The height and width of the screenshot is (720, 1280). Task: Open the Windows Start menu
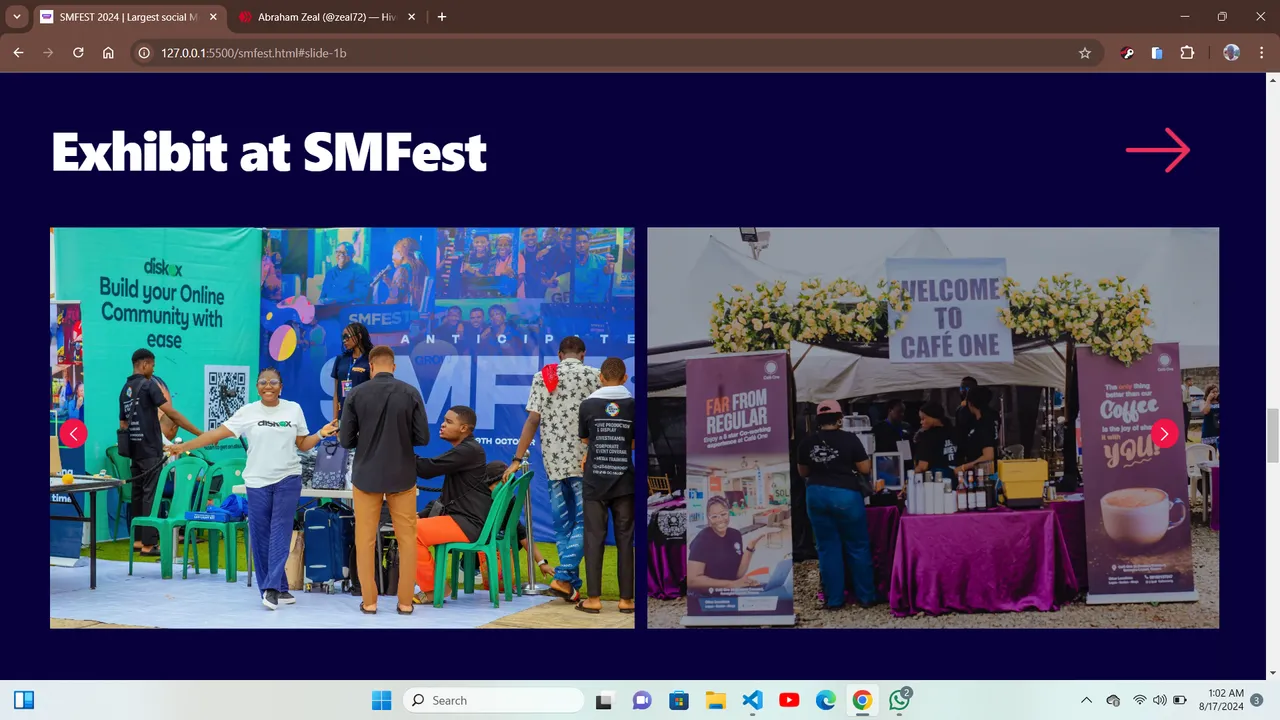coord(382,700)
